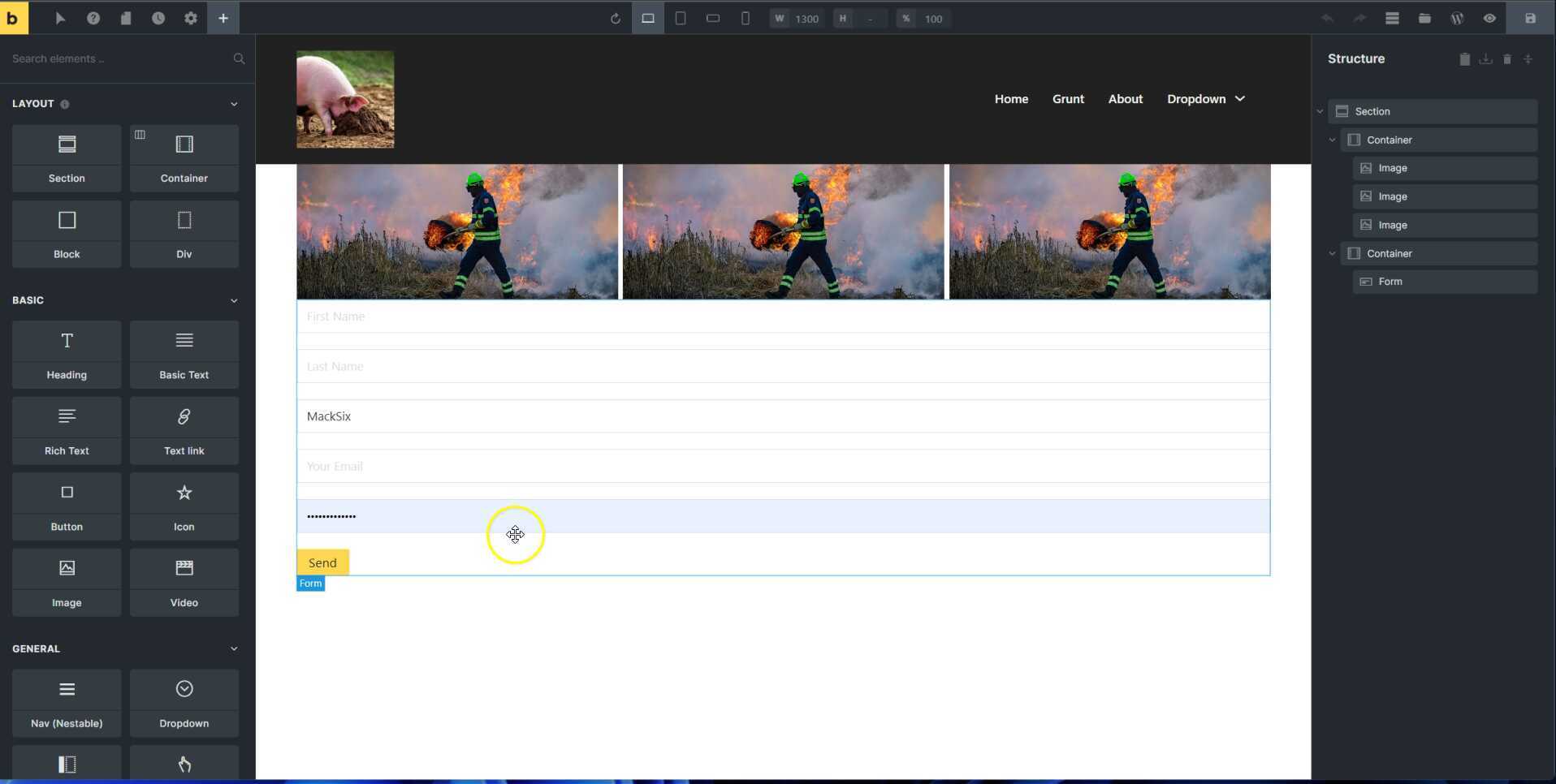Click the Grunt menu link
The image size is (1556, 784).
point(1068,99)
